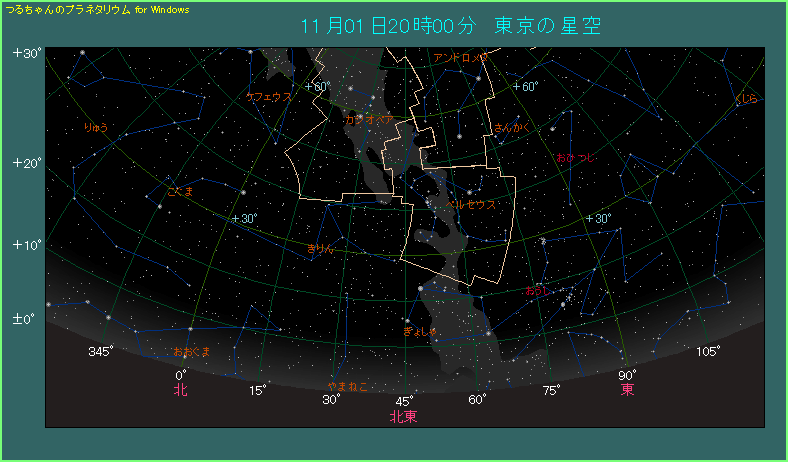Select the さんかく constellation label
The image size is (788, 462).
pos(511,128)
